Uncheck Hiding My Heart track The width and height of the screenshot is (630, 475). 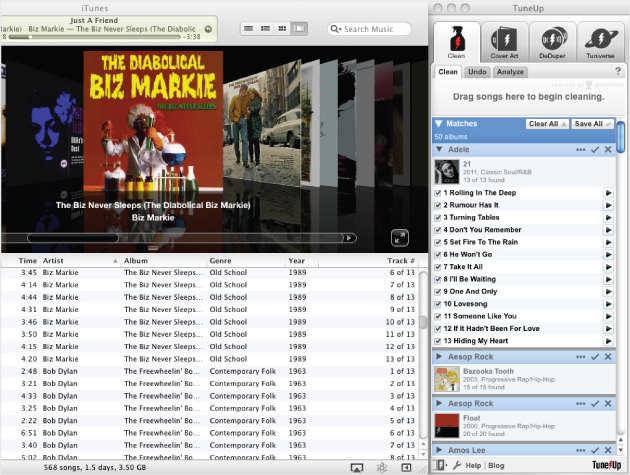438,341
